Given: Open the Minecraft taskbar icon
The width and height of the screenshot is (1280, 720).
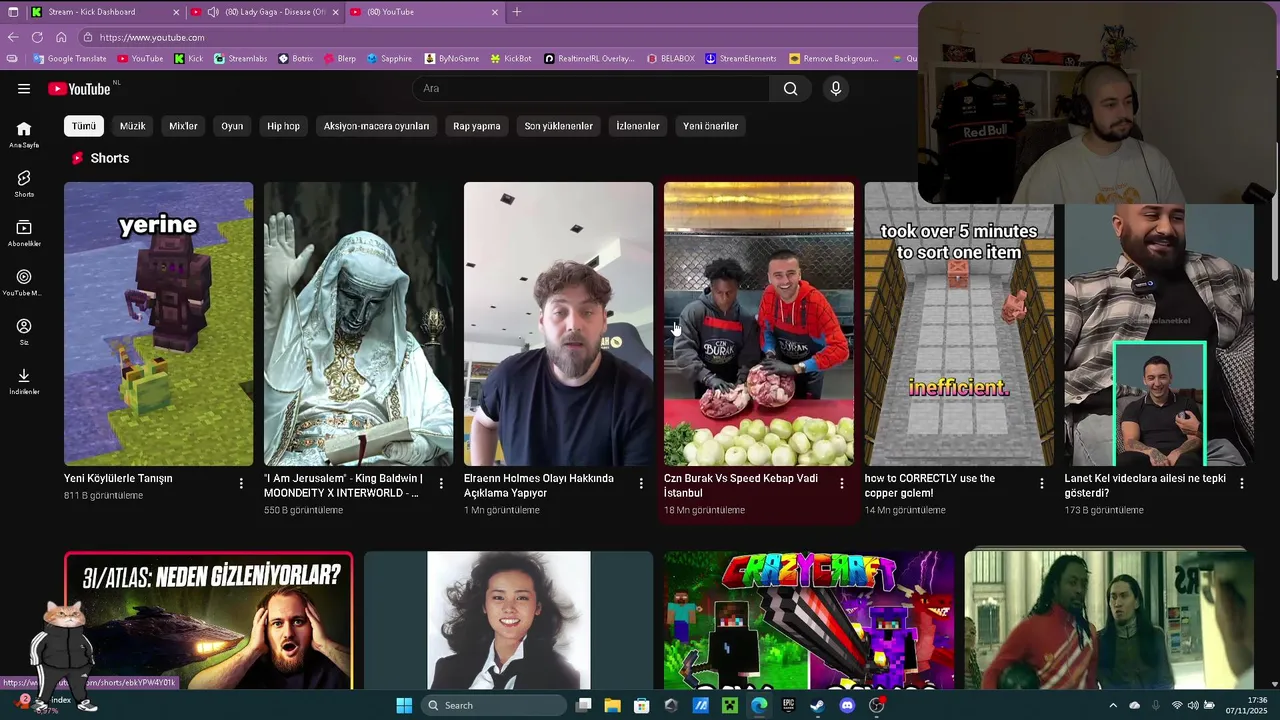Looking at the screenshot, I should 730,705.
